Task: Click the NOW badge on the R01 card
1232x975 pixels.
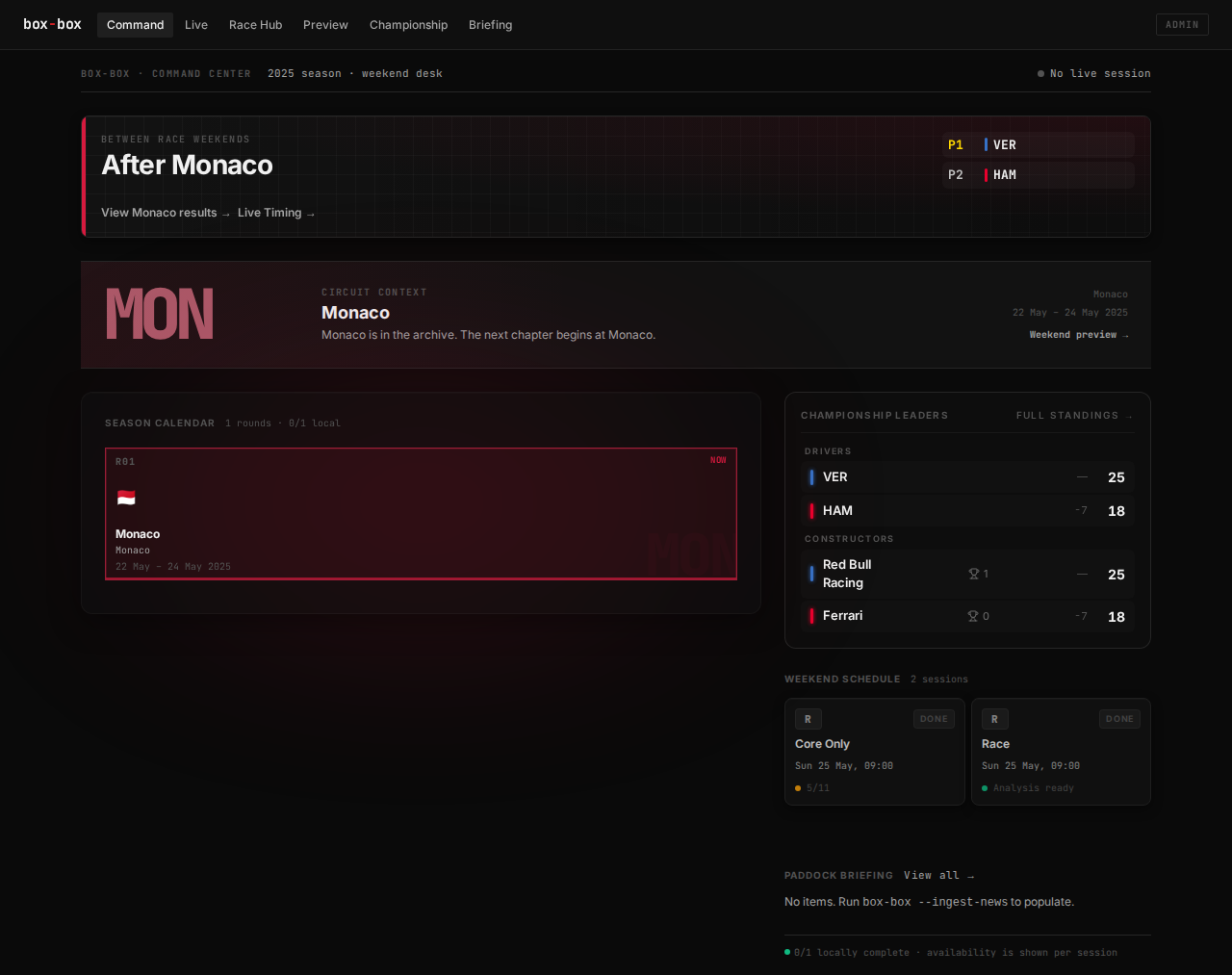Action: point(718,460)
